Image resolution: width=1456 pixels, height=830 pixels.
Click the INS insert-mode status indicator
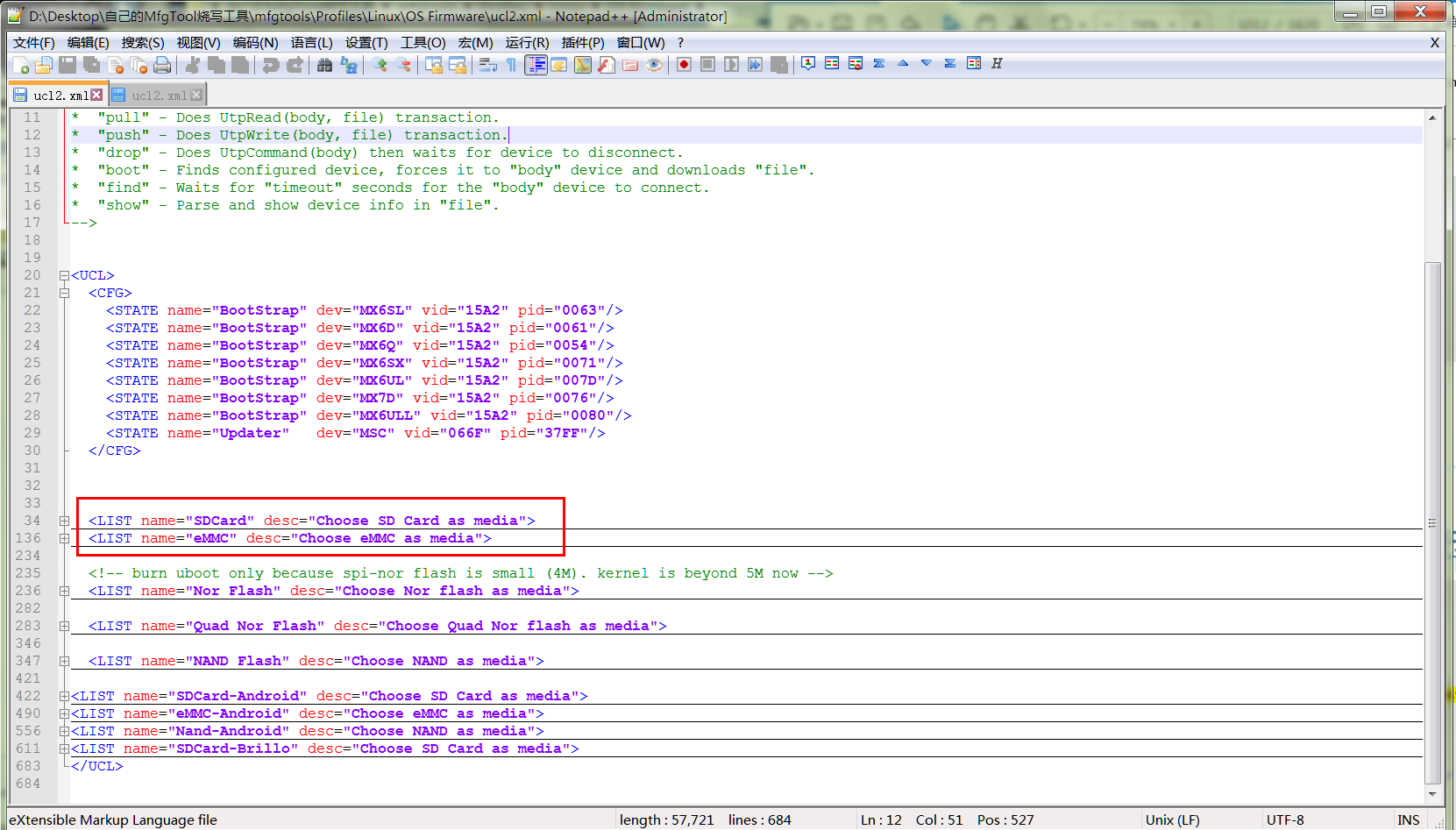point(1409,820)
